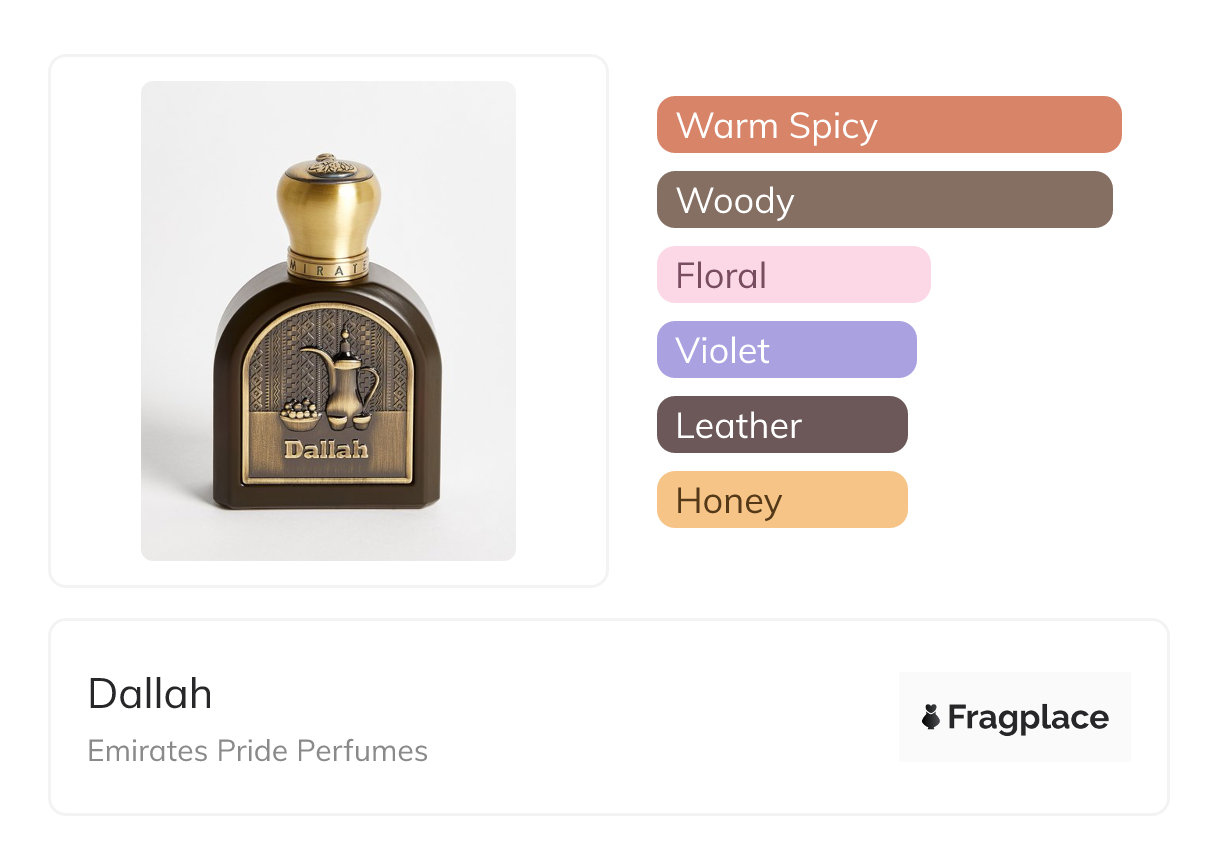Viewport: 1218px width, 864px height.
Task: Choose the pink Floral accord bar
Action: pyautogui.click(x=793, y=275)
